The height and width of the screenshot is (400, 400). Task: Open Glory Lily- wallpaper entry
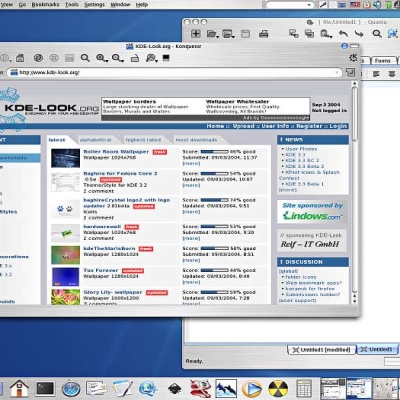113,292
